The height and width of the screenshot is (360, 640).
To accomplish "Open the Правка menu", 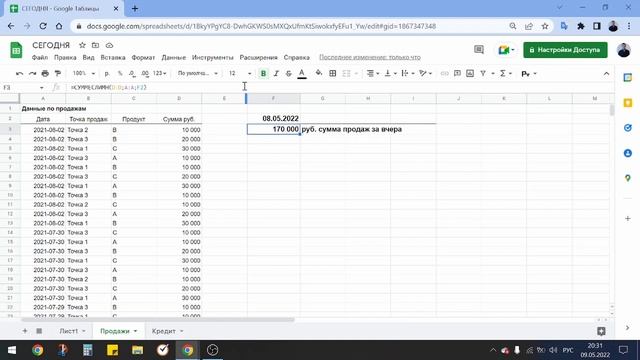I will tap(65, 58).
